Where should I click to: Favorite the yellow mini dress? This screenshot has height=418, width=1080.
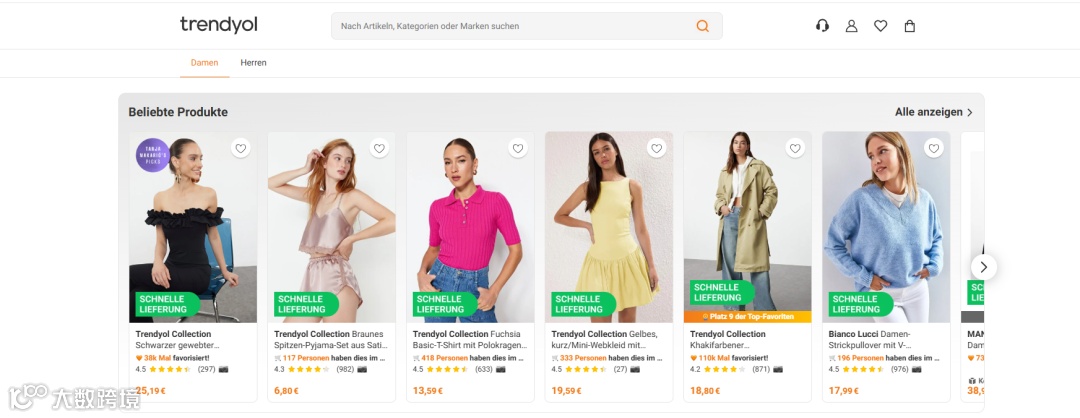point(656,148)
